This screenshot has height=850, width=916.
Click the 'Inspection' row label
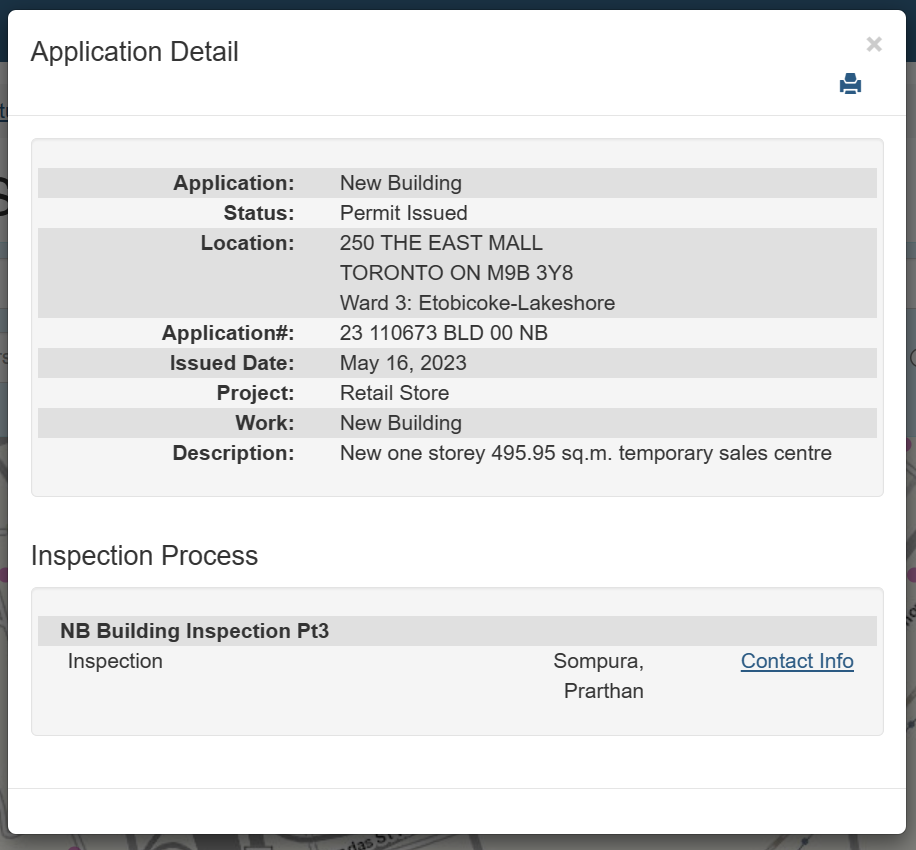(x=115, y=661)
